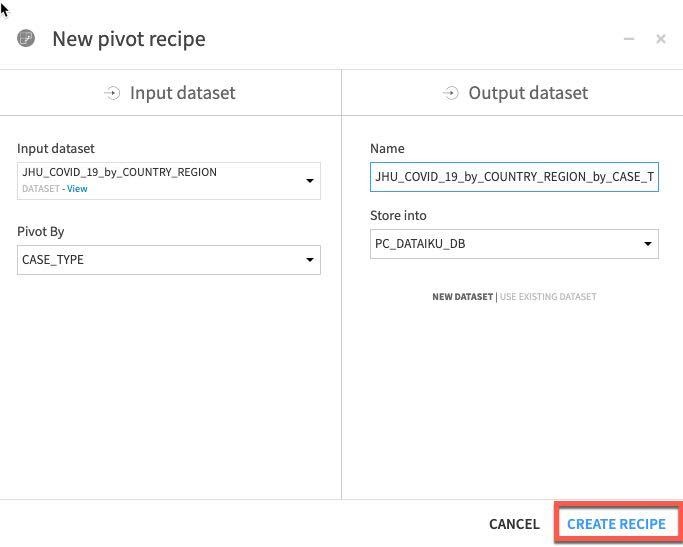This screenshot has width=683, height=547.
Task: Click into the output dataset Name field
Action: (x=514, y=177)
